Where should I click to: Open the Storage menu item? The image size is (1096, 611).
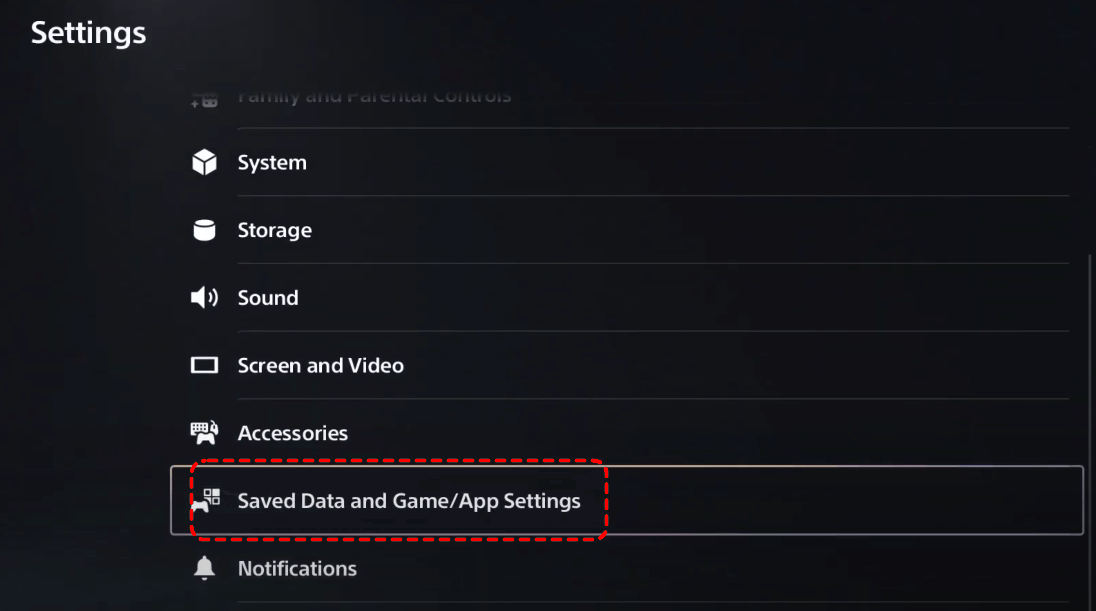pos(275,230)
